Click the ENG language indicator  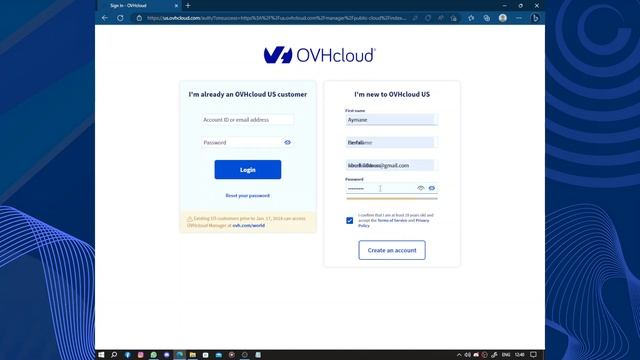(506, 355)
